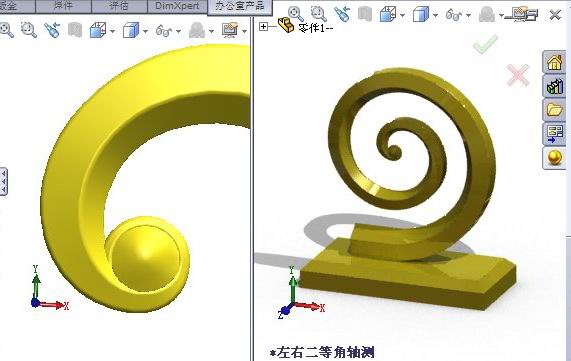Click the X axis of close-up view triad
Screen dimensions: 571x361
[55, 305]
